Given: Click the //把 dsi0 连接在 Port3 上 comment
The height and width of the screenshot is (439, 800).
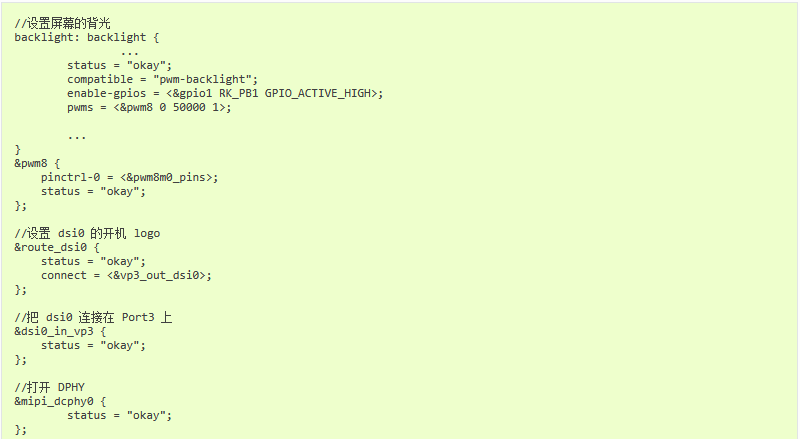Looking at the screenshot, I should click(93, 318).
